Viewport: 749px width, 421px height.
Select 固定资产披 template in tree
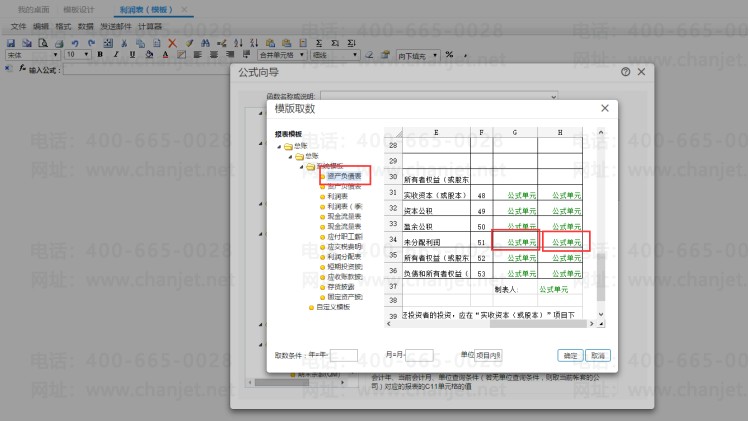[x=344, y=297]
